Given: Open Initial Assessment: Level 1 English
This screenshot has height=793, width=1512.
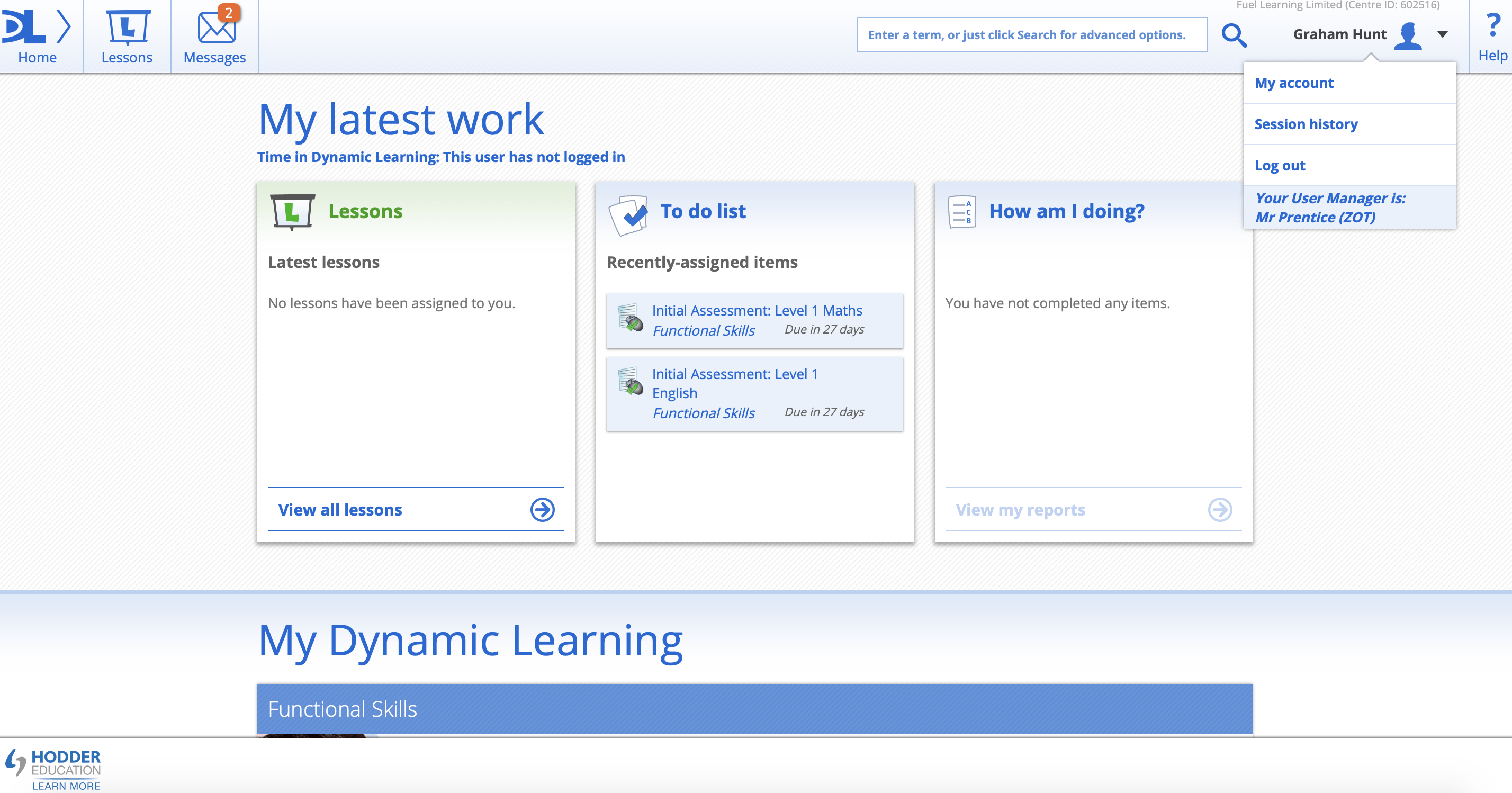Looking at the screenshot, I should click(x=735, y=383).
